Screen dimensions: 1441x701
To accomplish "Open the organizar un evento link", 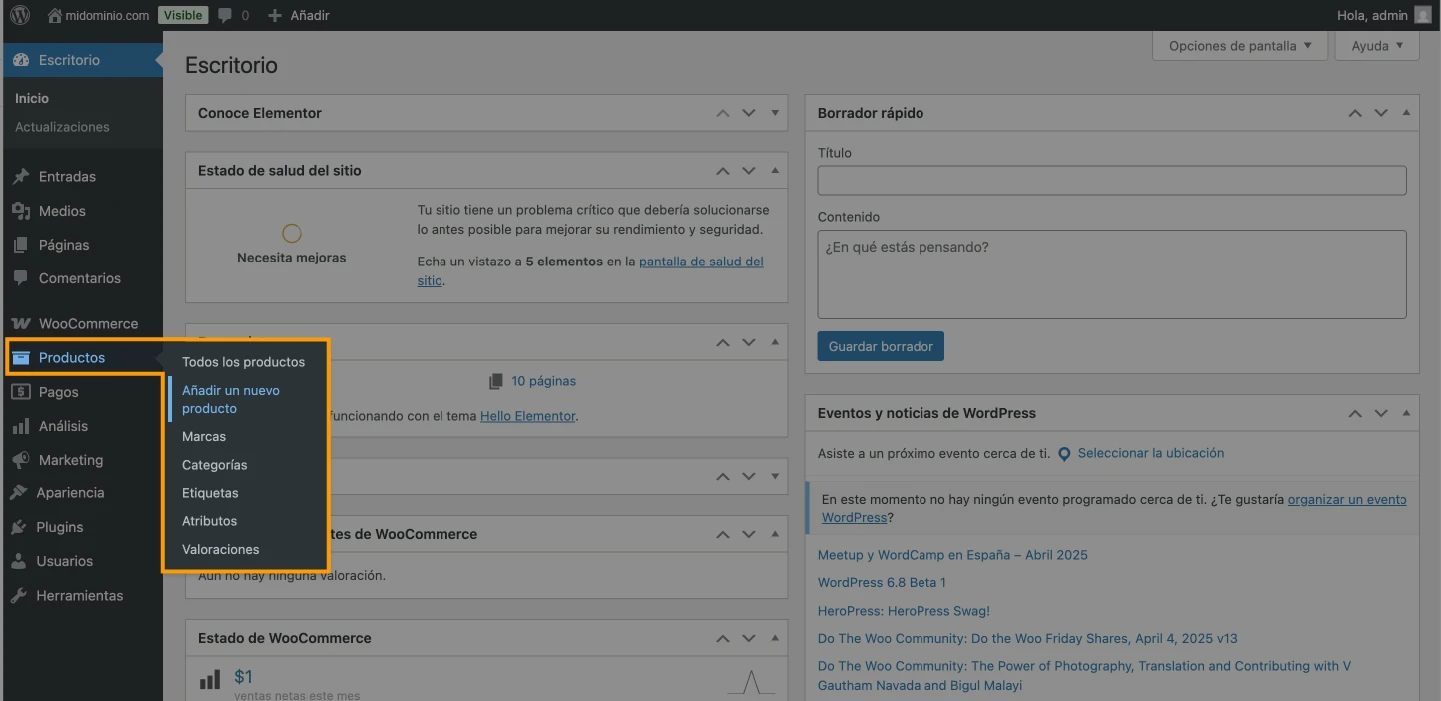I will point(1347,499).
